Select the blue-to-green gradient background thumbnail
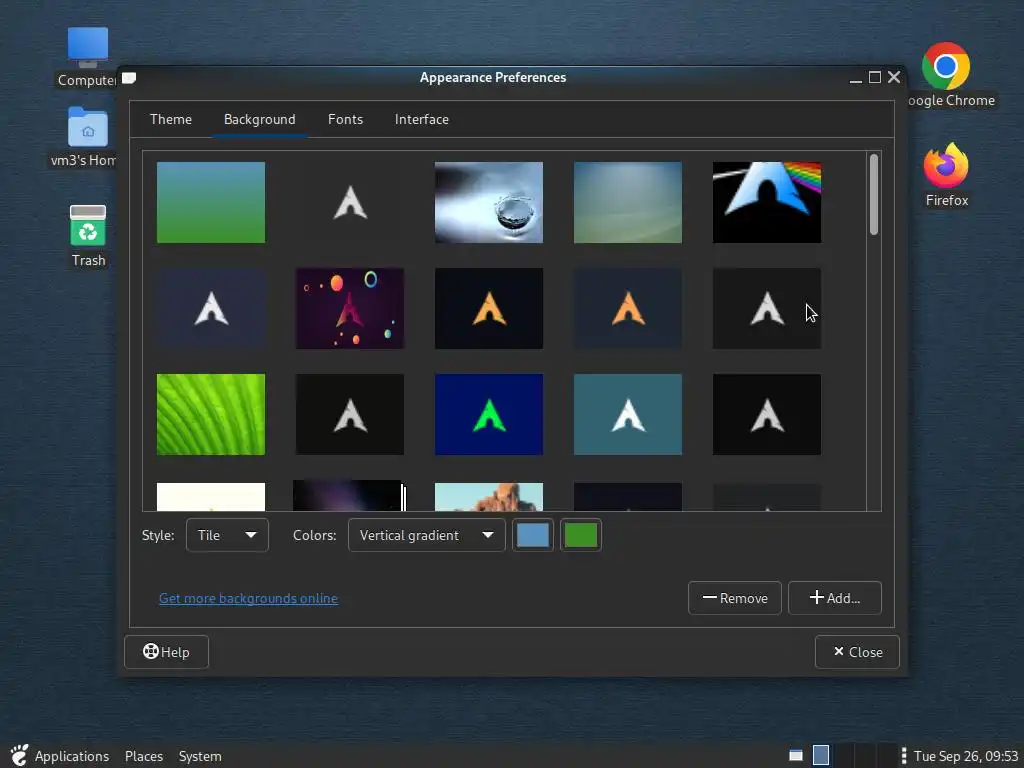 click(211, 202)
